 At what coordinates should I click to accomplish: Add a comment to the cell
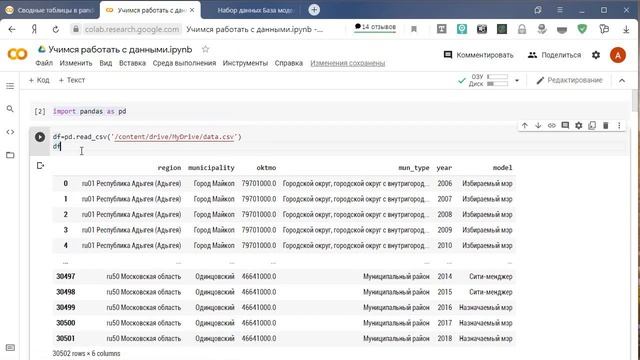coord(565,125)
